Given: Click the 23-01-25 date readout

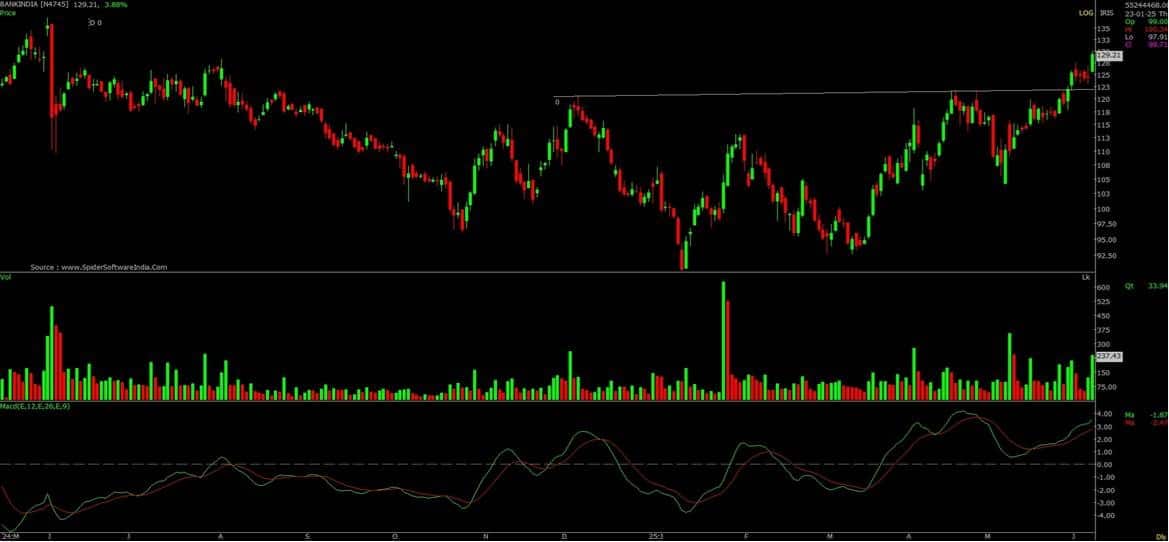Looking at the screenshot, I should pyautogui.click(x=1139, y=13).
